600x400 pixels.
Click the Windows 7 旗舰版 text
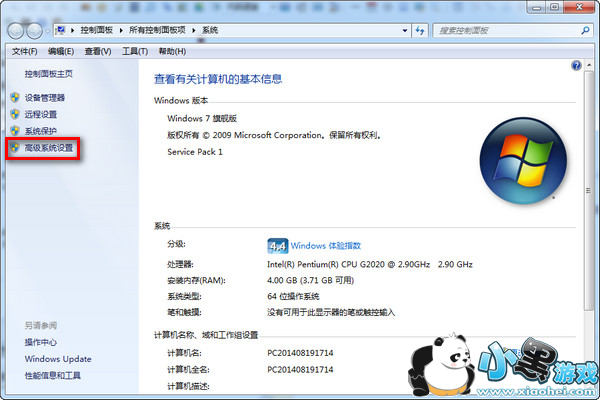pos(202,119)
